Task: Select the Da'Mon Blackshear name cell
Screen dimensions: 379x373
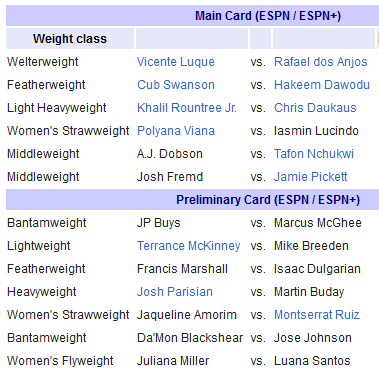Action: point(190,338)
